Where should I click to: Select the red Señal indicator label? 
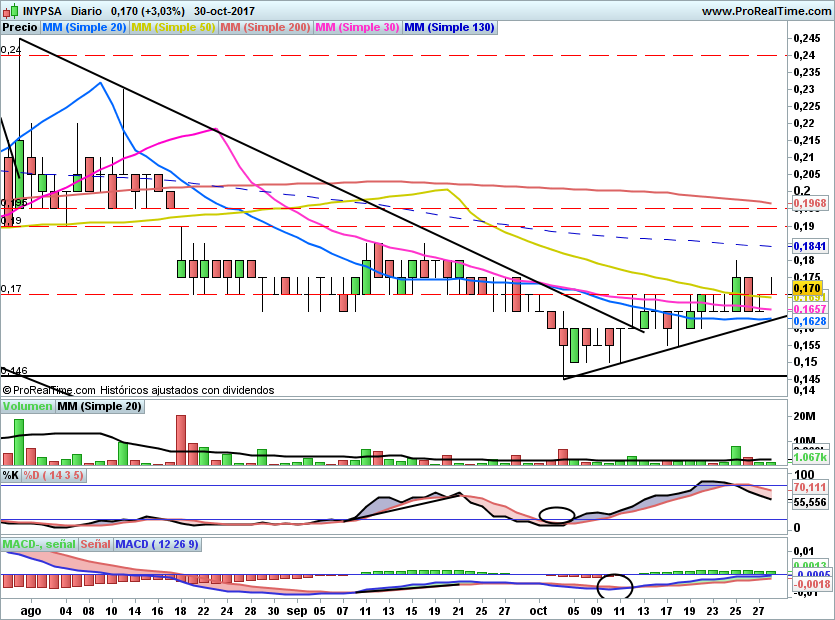tap(95, 544)
